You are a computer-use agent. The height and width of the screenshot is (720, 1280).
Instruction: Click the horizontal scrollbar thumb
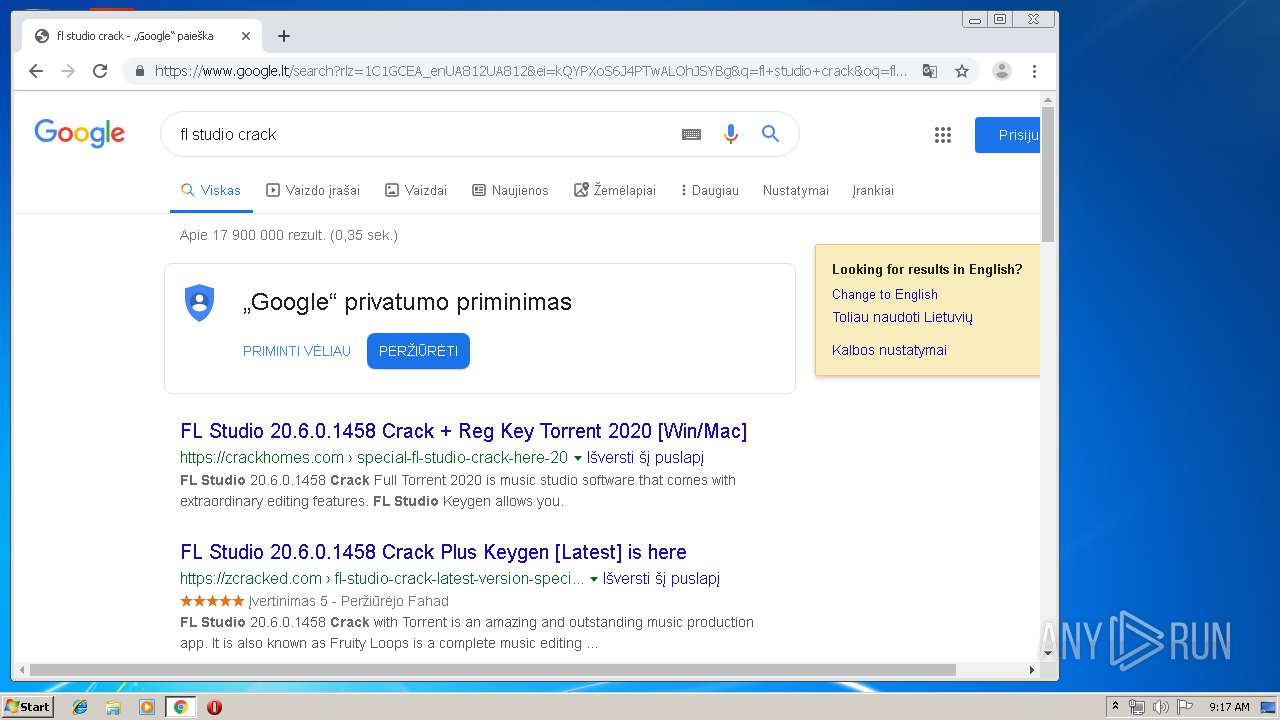pyautogui.click(x=493, y=670)
